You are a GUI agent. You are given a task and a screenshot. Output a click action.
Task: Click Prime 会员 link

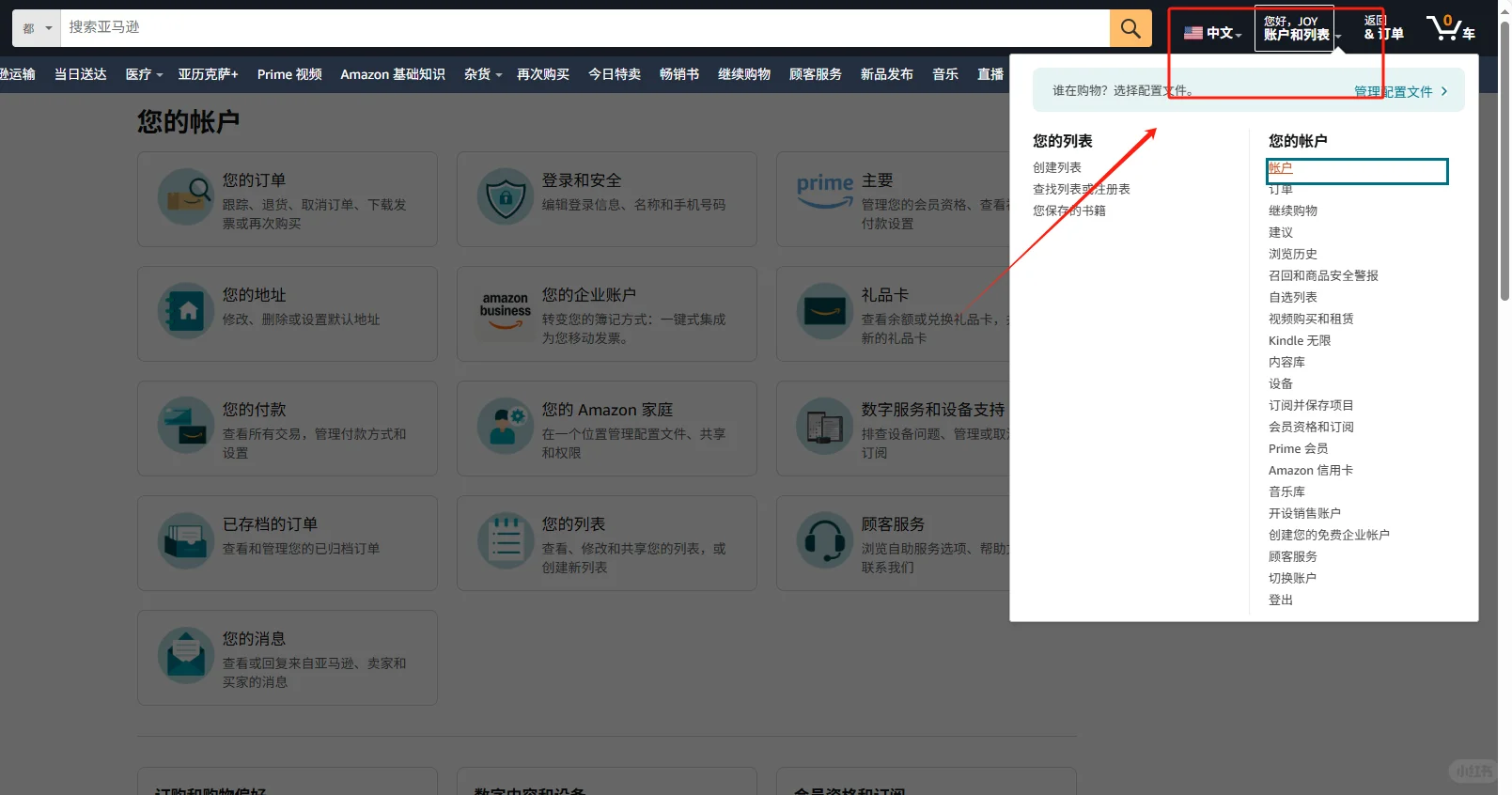pyautogui.click(x=1299, y=448)
